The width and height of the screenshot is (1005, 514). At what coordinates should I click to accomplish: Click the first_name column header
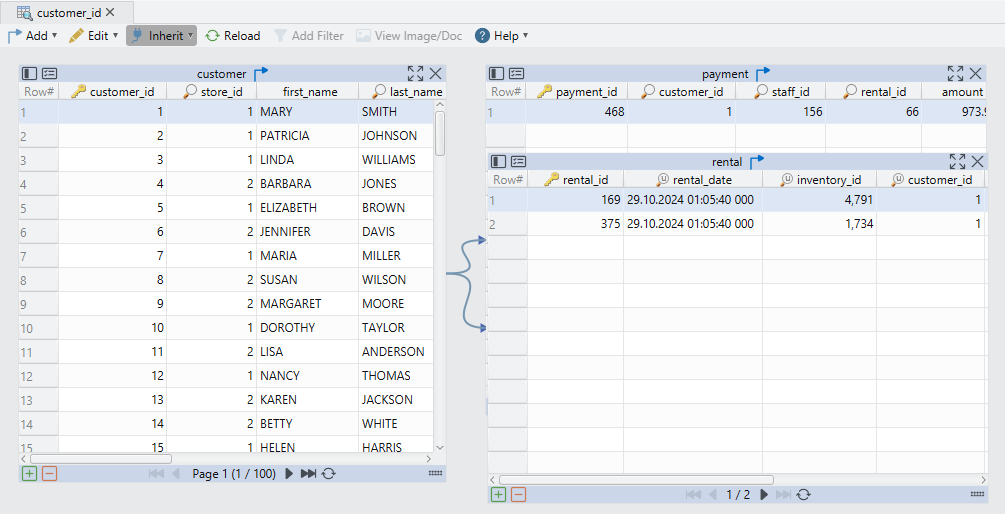click(x=308, y=92)
